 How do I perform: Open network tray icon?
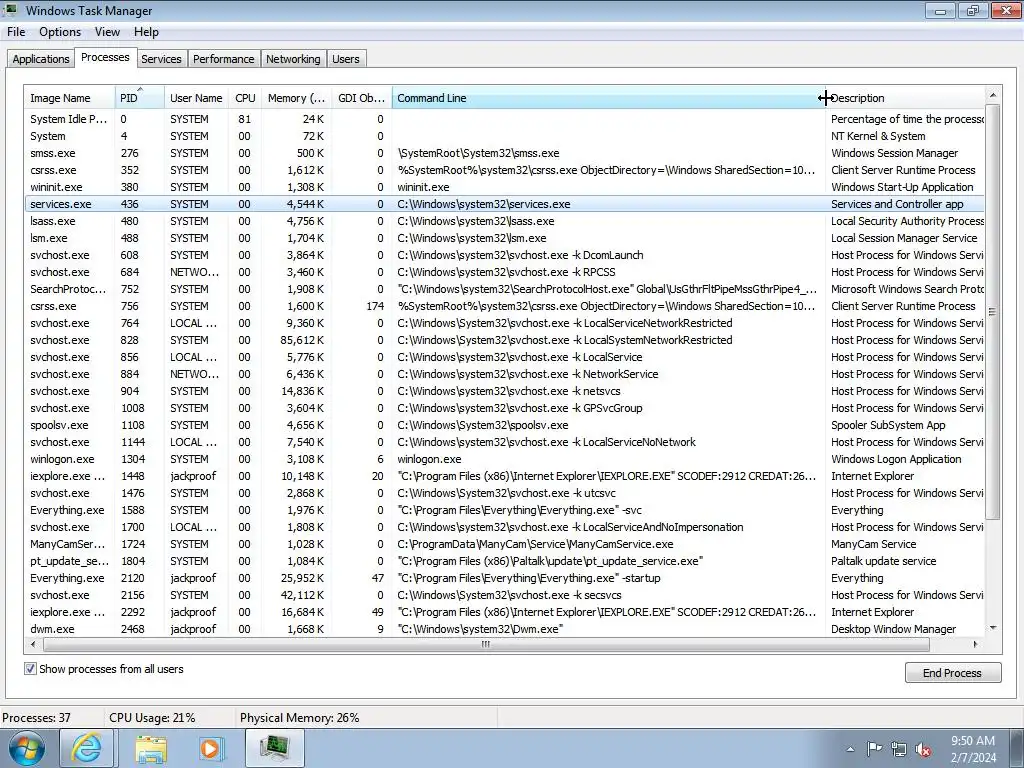pyautogui.click(x=899, y=749)
